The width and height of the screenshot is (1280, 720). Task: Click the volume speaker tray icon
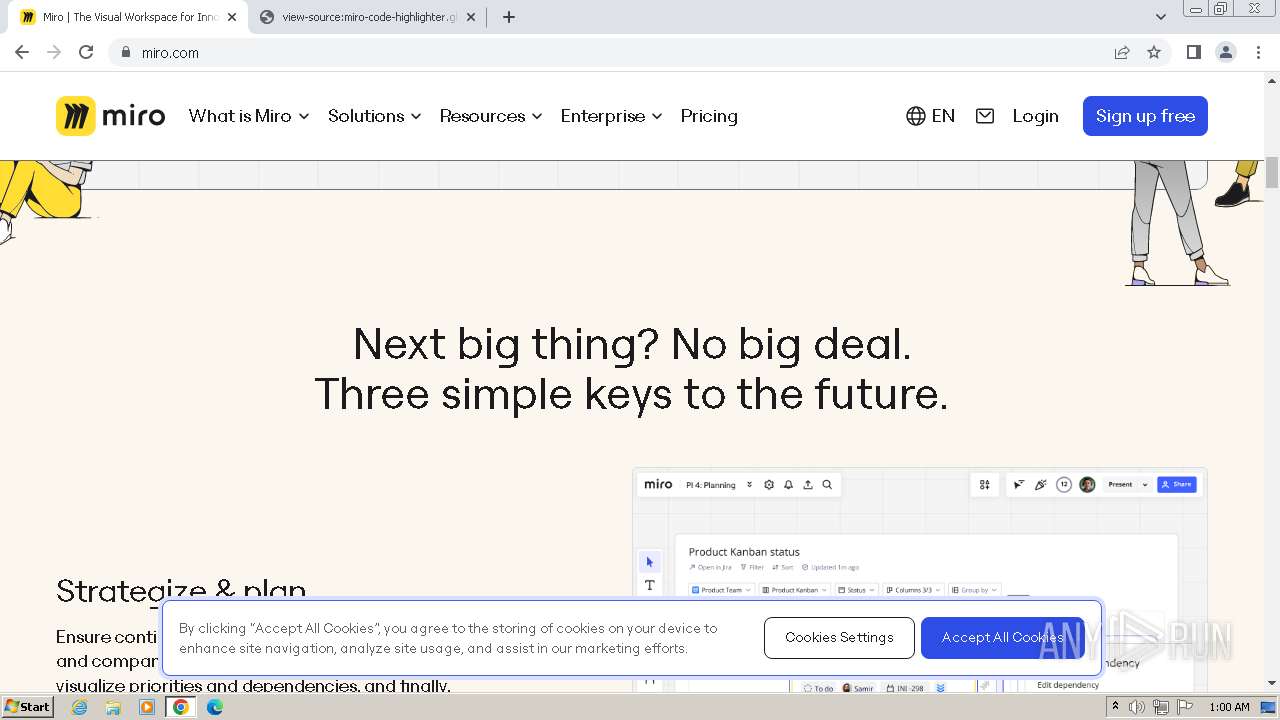[x=1137, y=707]
